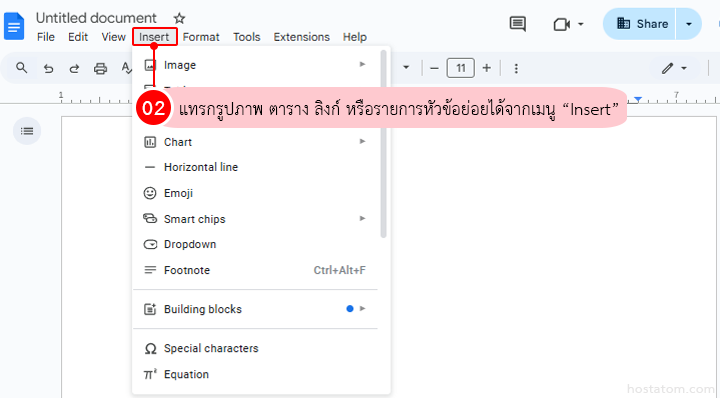The height and width of the screenshot is (398, 720).
Task: Undo the last action
Action: tap(48, 69)
